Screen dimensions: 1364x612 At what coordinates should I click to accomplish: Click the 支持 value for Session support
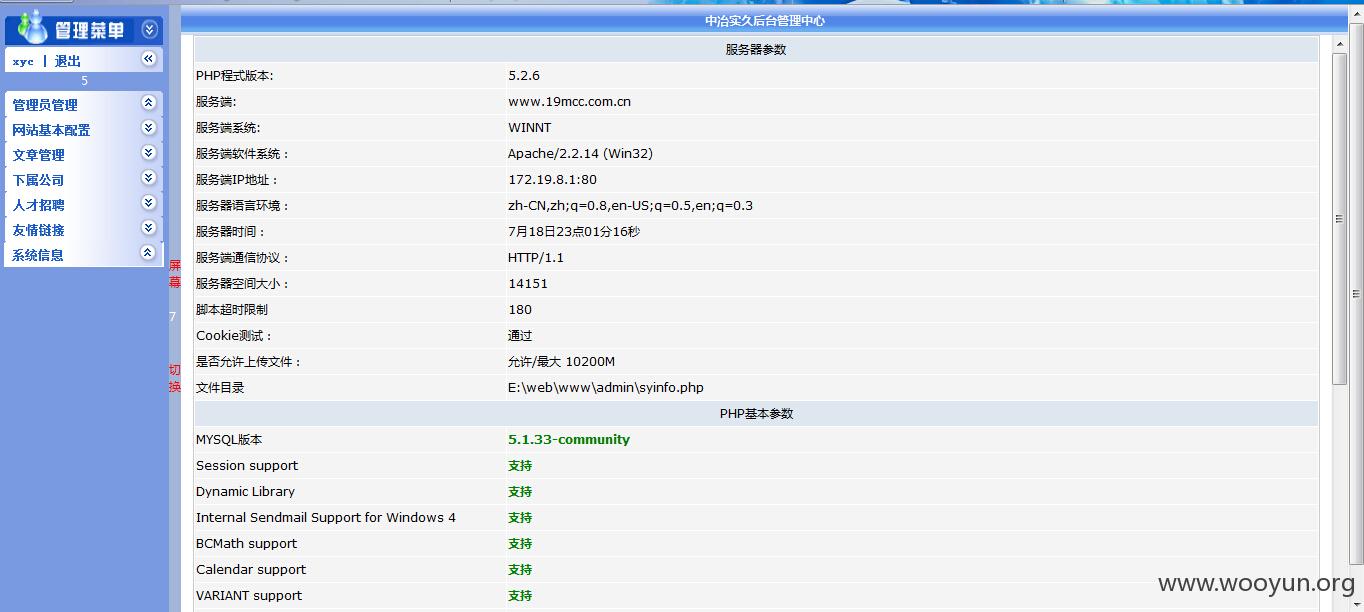click(520, 466)
